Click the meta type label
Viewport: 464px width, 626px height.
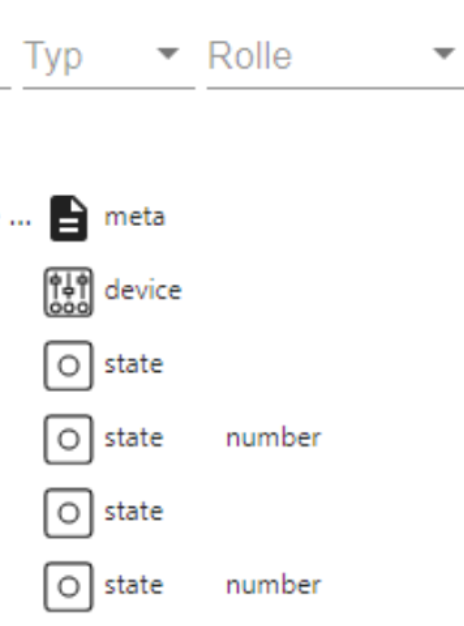[135, 217]
